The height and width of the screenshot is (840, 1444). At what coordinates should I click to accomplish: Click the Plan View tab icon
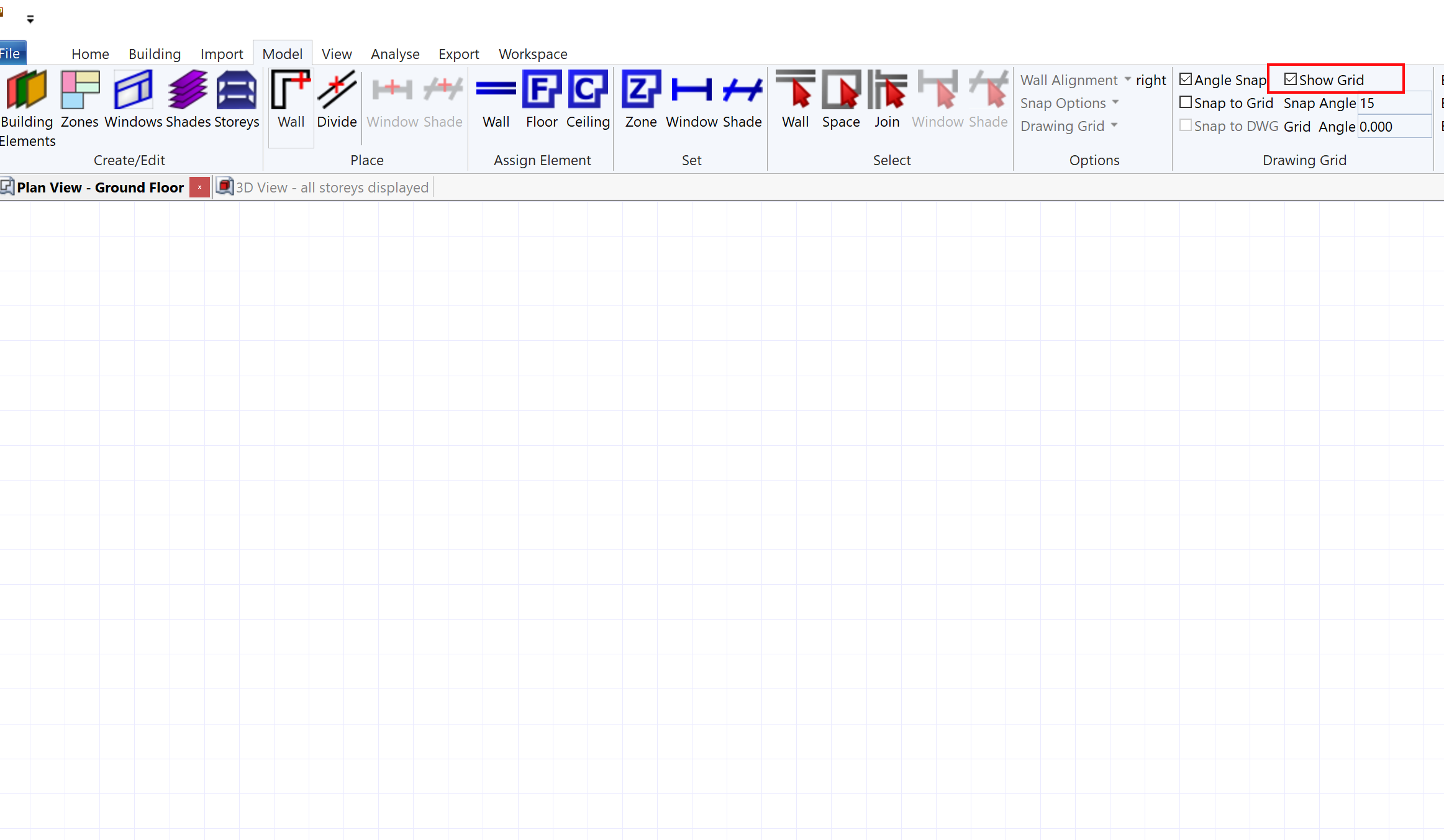click(7, 186)
